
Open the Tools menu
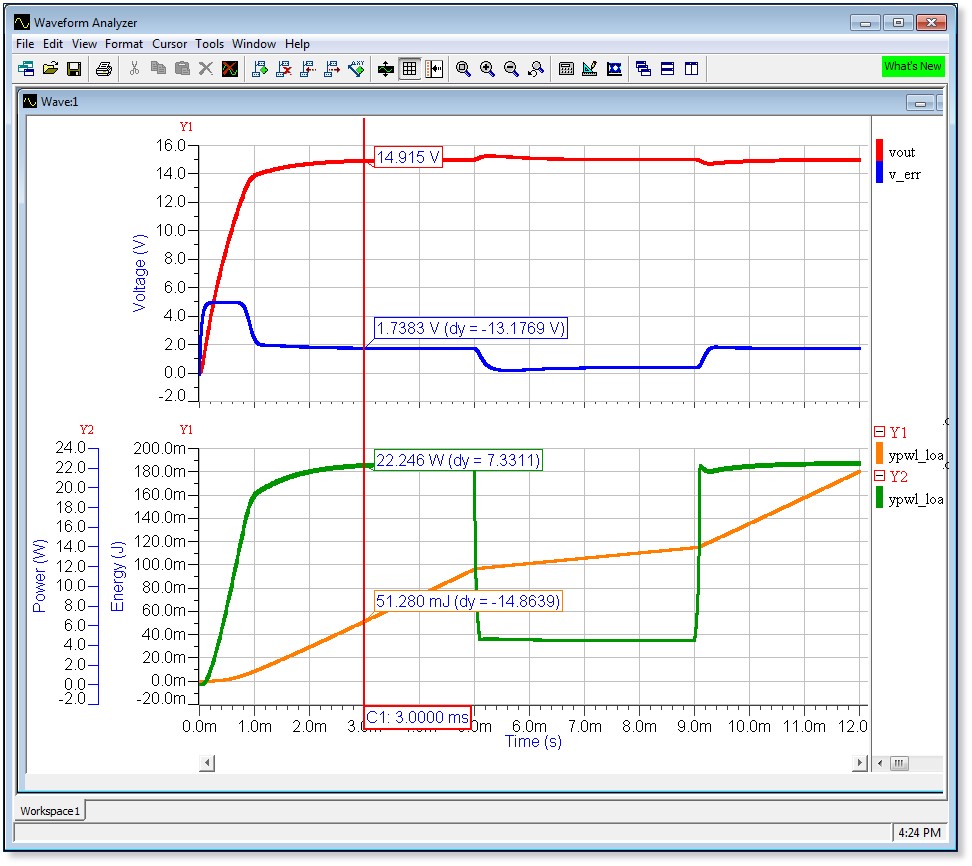click(x=210, y=44)
